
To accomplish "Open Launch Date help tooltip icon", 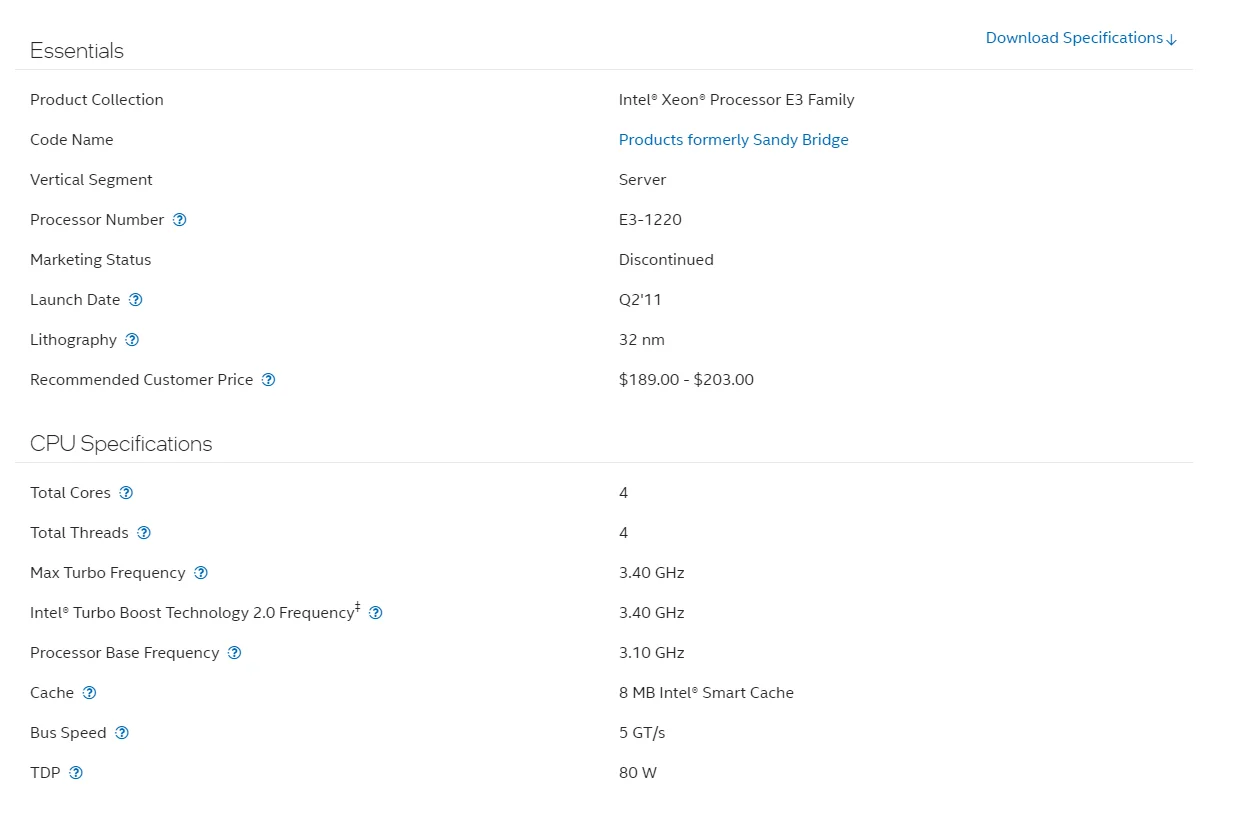I will click(136, 300).
